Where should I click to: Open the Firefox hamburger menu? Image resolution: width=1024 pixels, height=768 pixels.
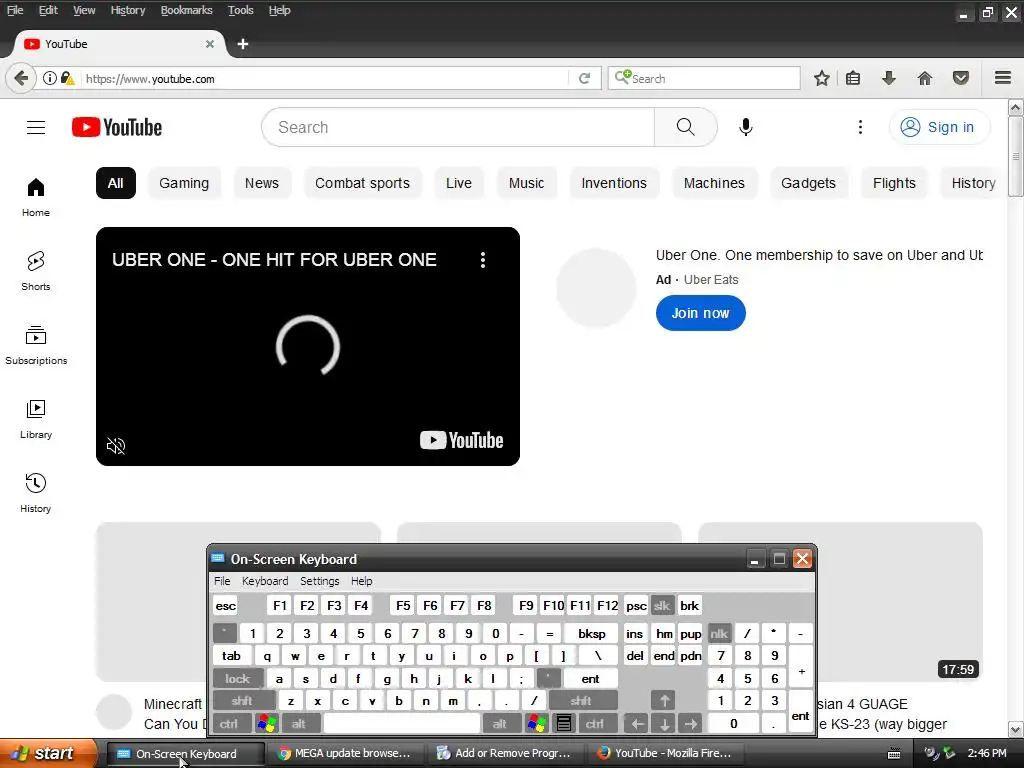[x=1003, y=78]
